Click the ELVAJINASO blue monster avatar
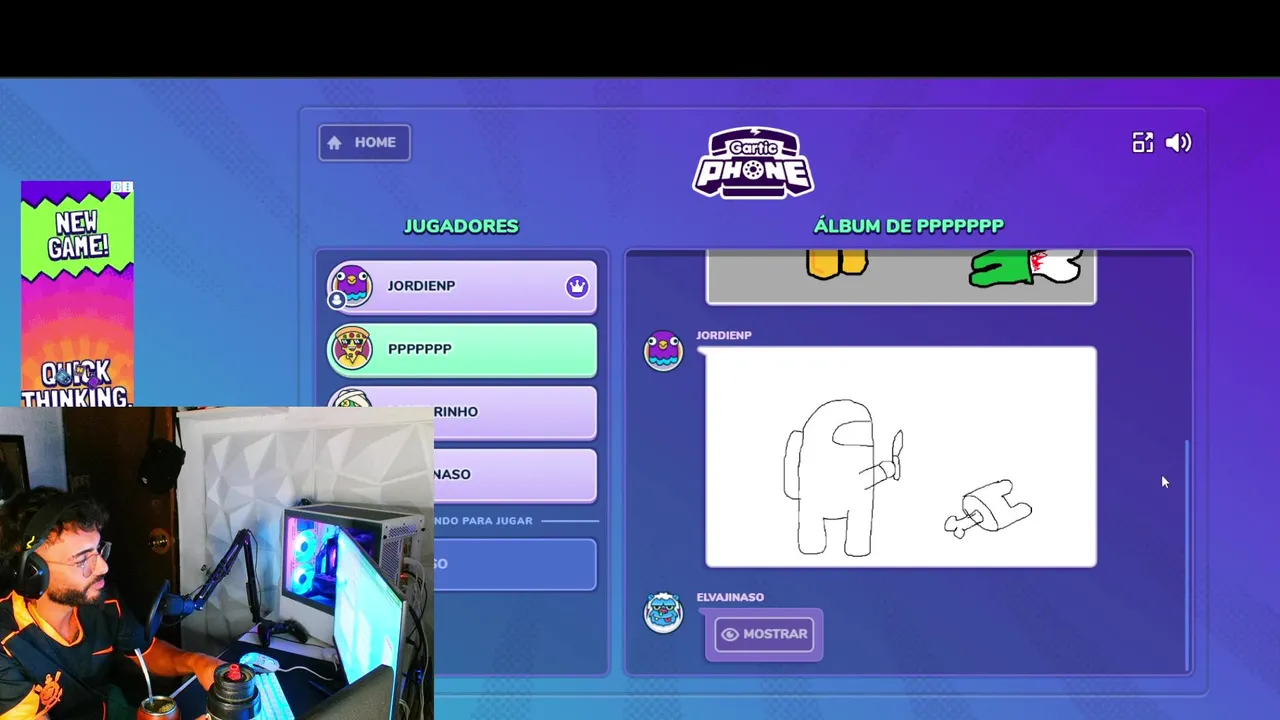Image resolution: width=1280 pixels, height=720 pixels. [x=663, y=613]
